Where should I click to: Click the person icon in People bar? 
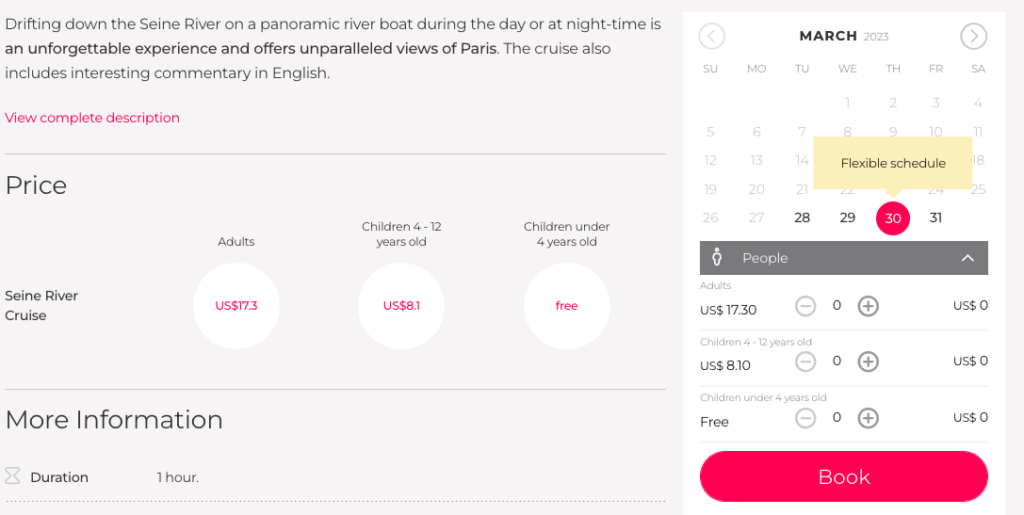(717, 258)
